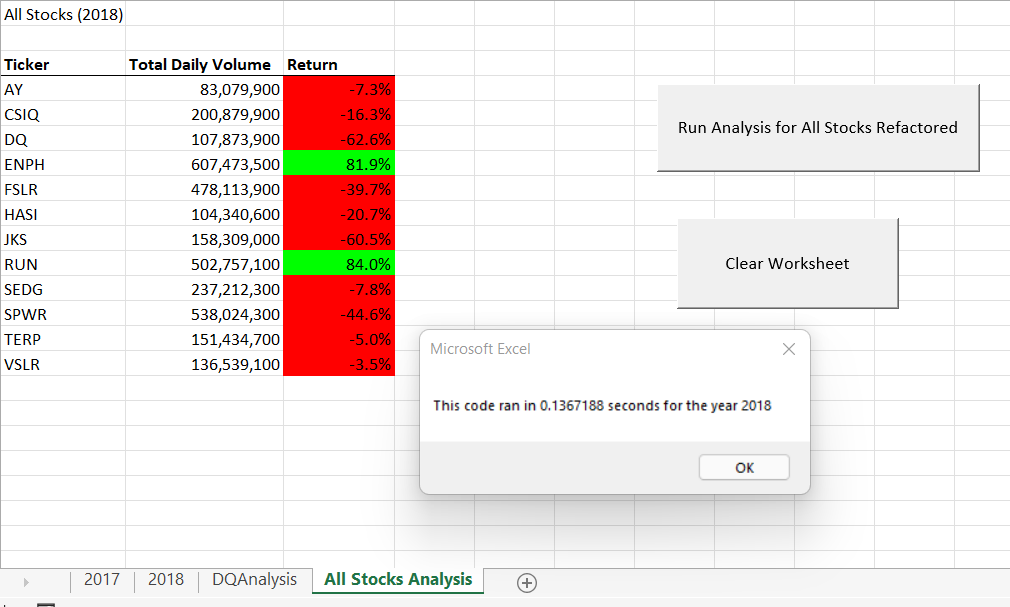Screen dimensions: 1010x607
Task: Select volume cell 478,113,900
Action: pos(204,189)
